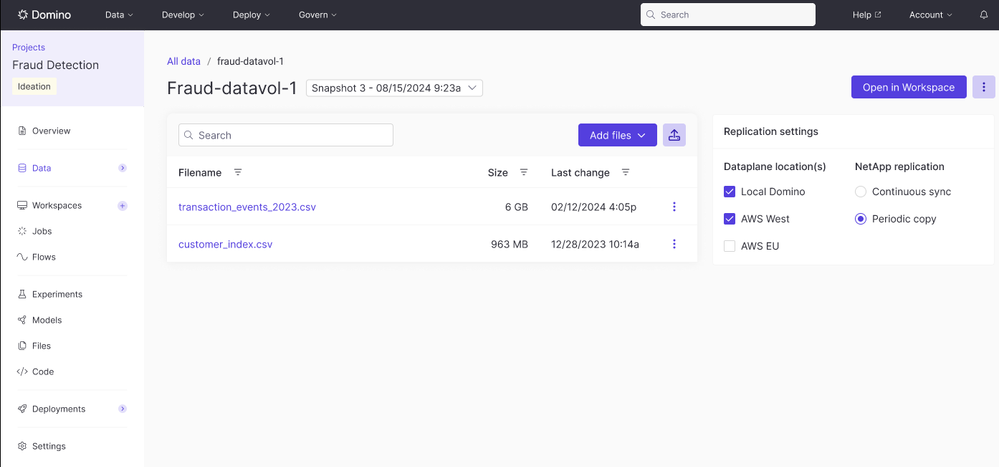Open Experiments in the sidebar

[x=57, y=294]
